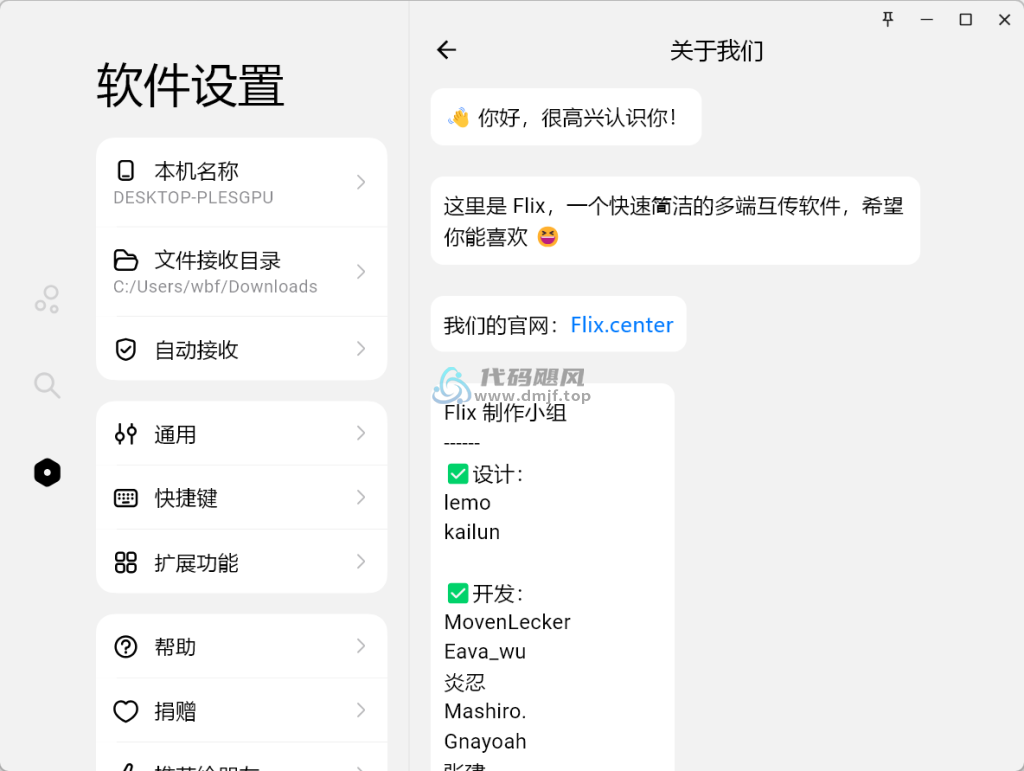Click the green checkmark next to 设计

[x=458, y=474]
